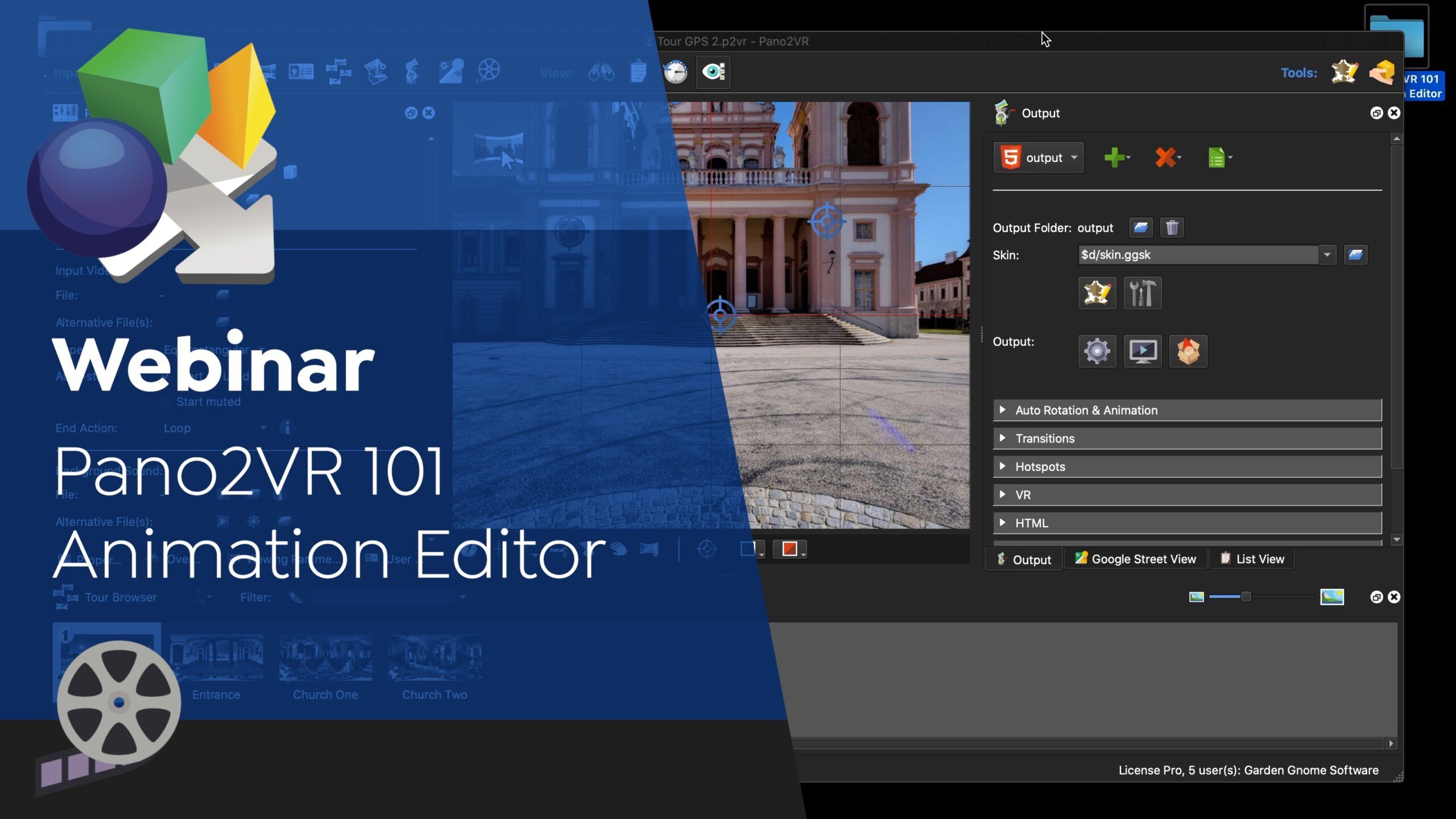Float the Tour Browser panel

coord(1376,597)
